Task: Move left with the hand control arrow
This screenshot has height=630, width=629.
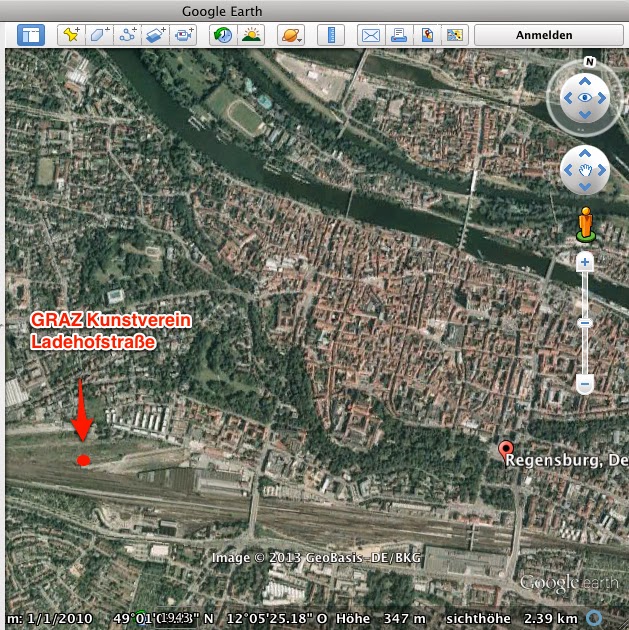Action: click(x=568, y=170)
